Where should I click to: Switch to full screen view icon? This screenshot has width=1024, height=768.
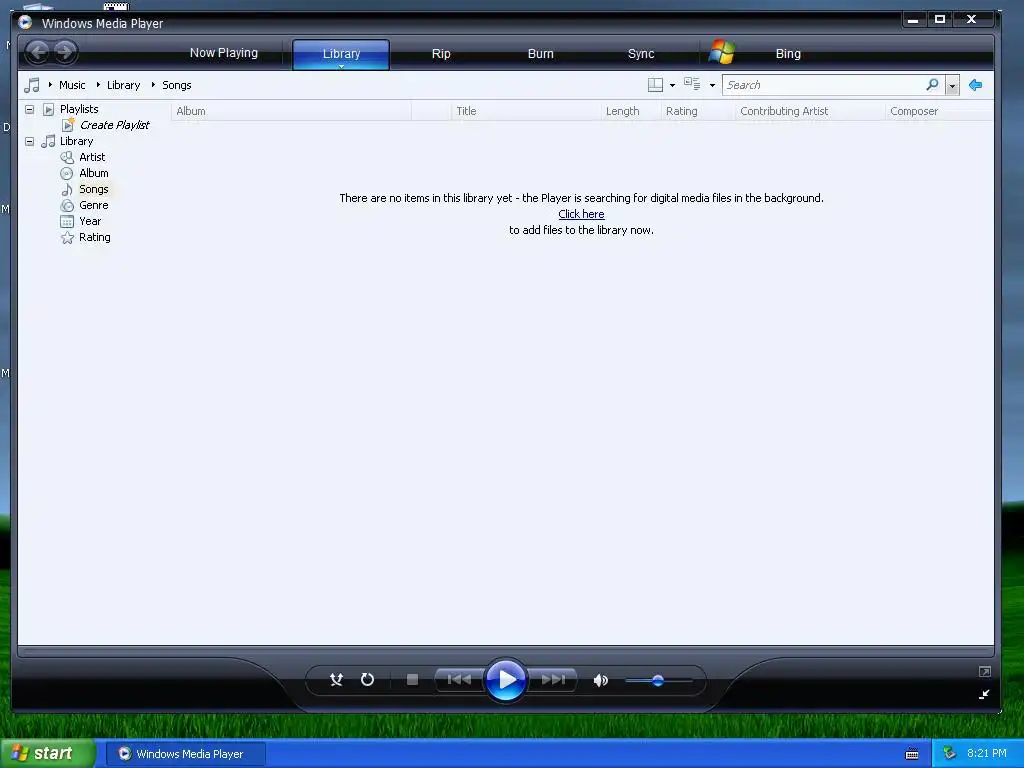985,671
